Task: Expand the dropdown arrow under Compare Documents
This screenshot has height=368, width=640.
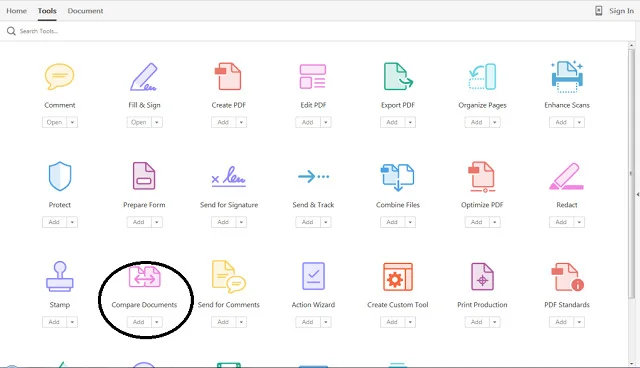Action: pyautogui.click(x=157, y=322)
